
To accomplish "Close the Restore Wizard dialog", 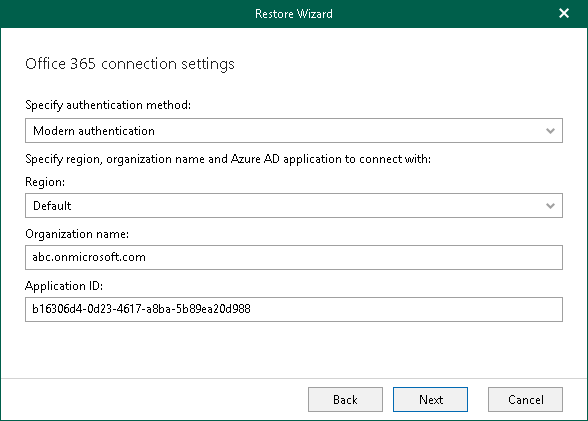I will coord(564,13).
